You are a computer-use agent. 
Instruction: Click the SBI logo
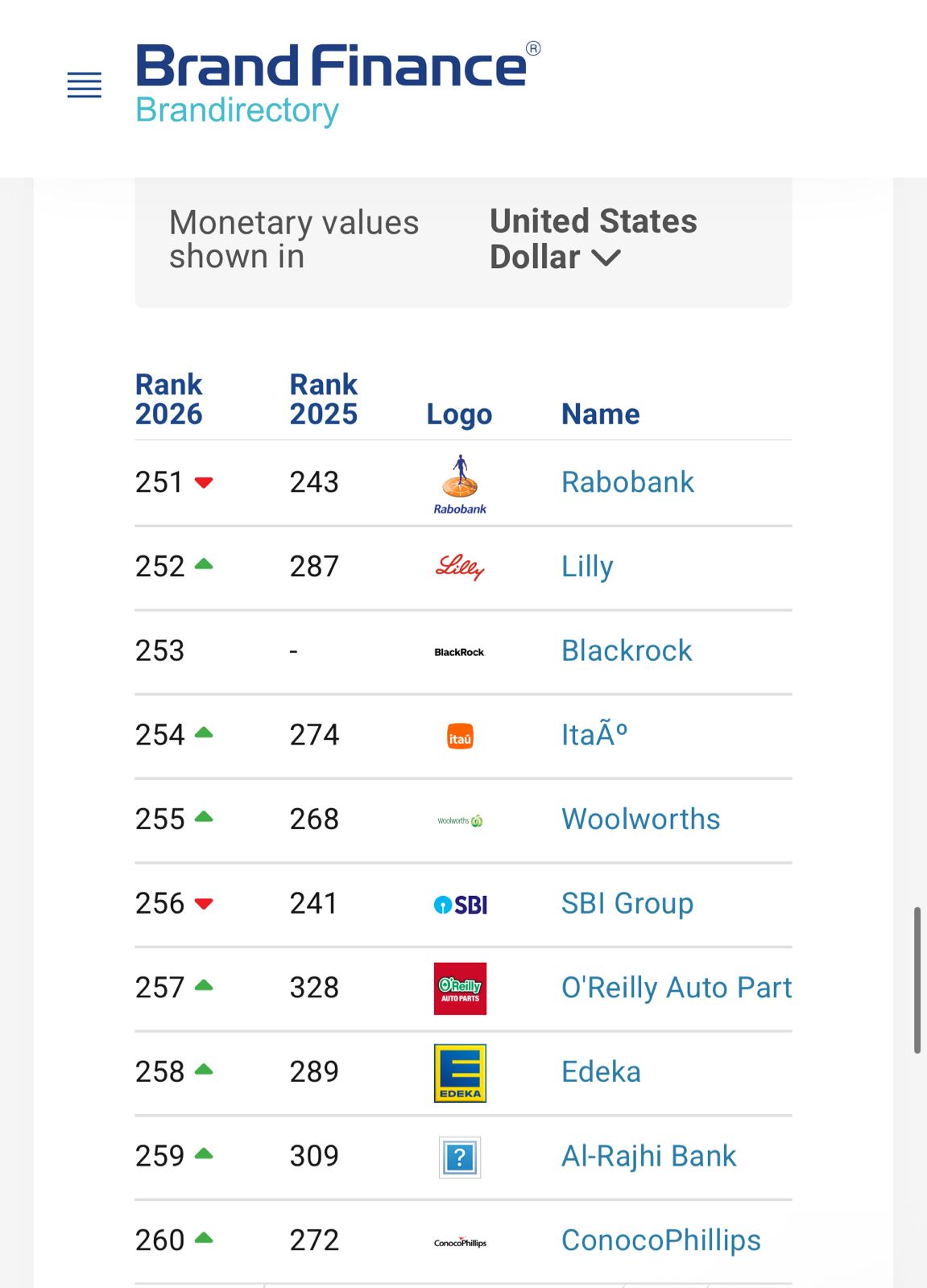coord(460,905)
